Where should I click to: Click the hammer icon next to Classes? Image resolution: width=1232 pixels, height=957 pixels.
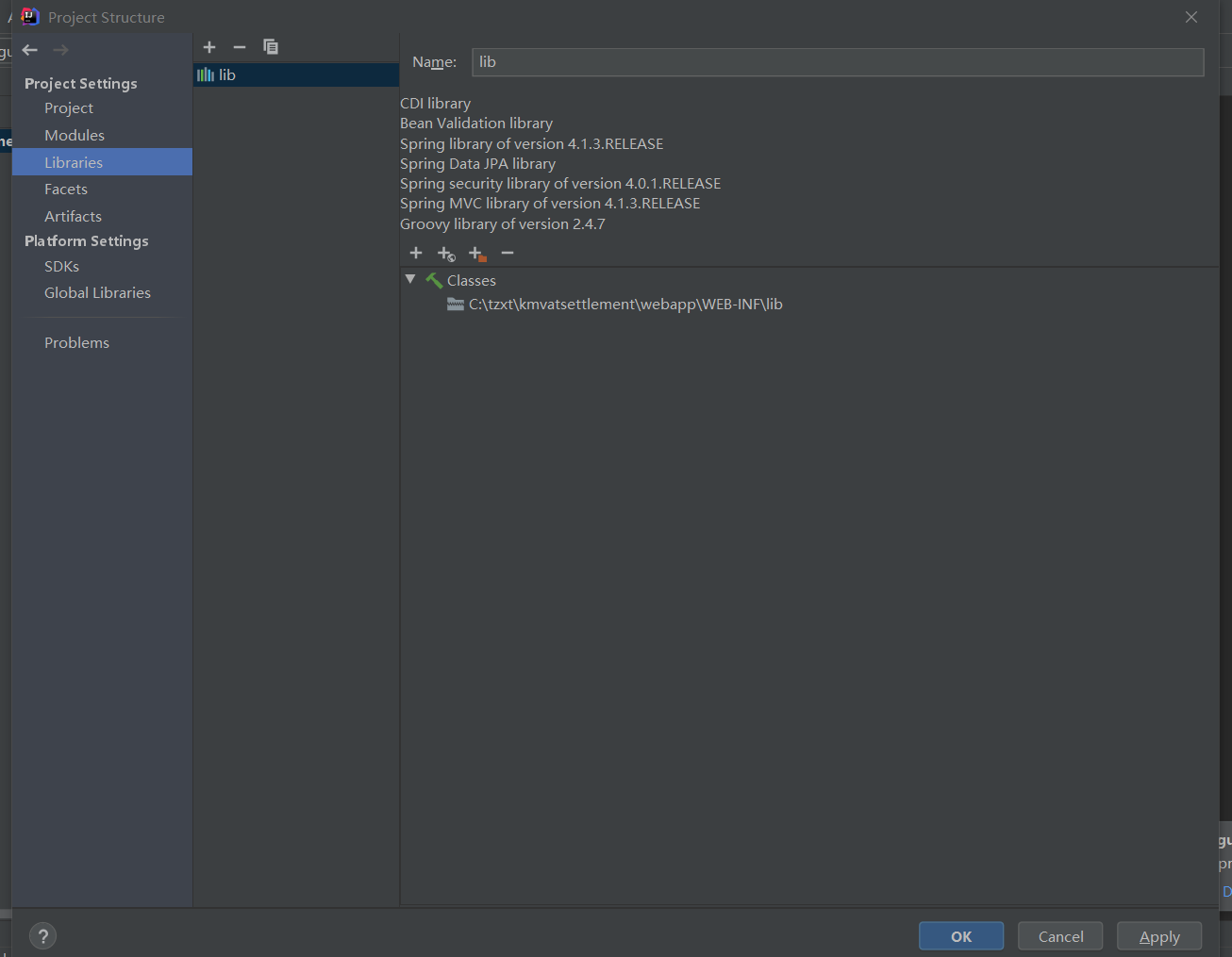pyautogui.click(x=434, y=280)
